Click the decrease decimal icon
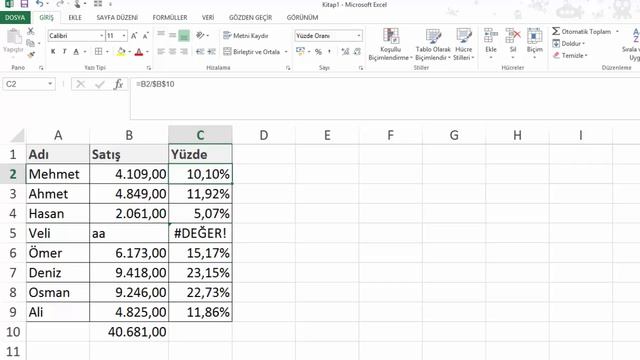 point(358,51)
